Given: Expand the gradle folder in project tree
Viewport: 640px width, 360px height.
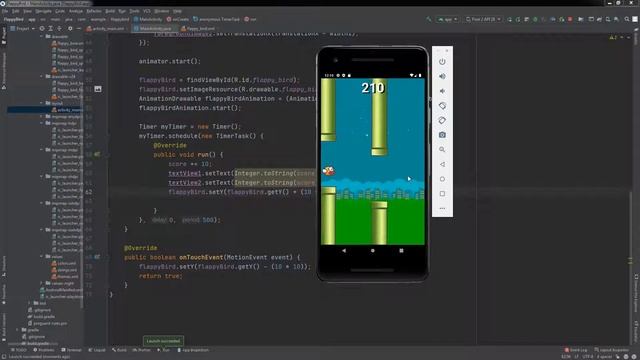Looking at the screenshot, I should pyautogui.click(x=17, y=330).
